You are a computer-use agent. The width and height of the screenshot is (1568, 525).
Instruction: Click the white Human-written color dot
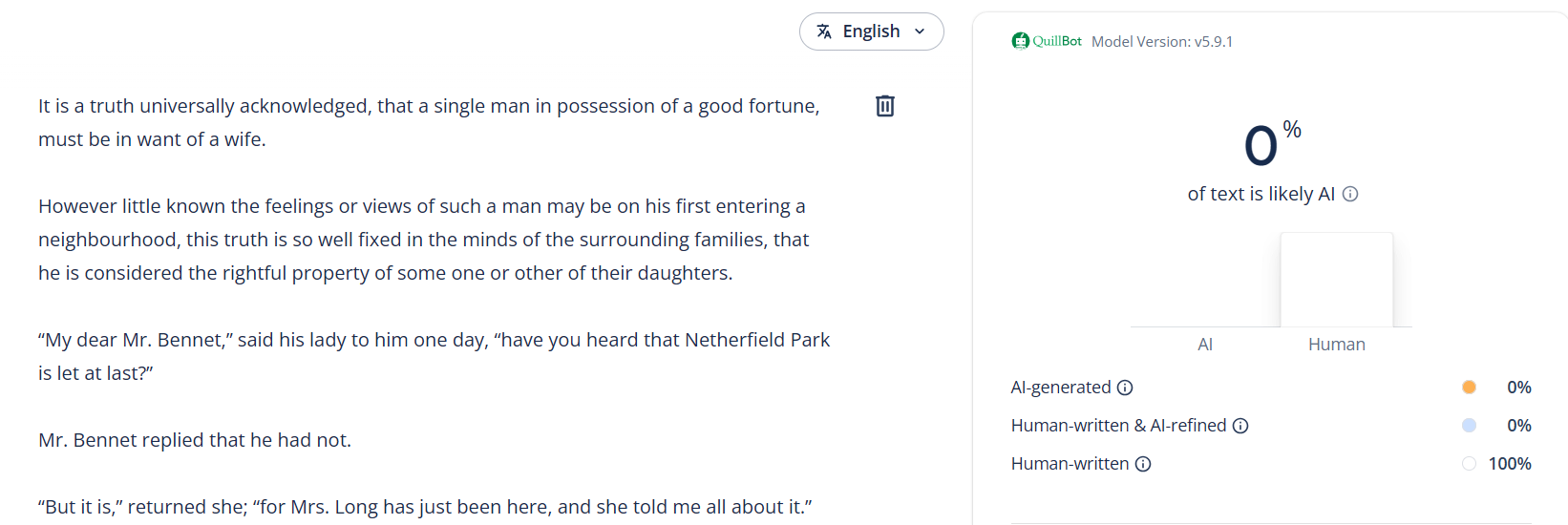(1469, 464)
